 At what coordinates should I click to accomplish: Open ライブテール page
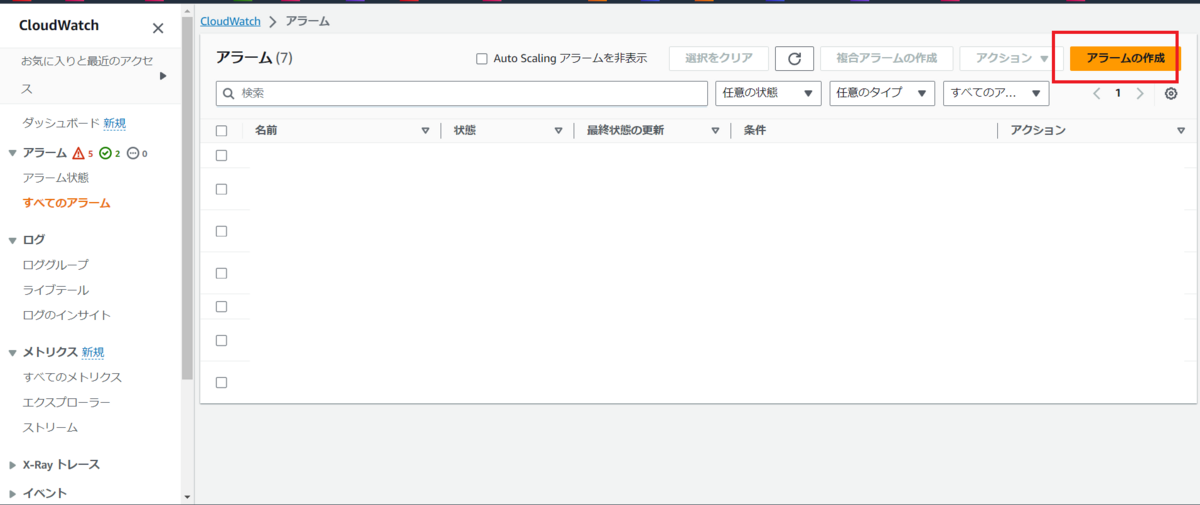point(56,290)
